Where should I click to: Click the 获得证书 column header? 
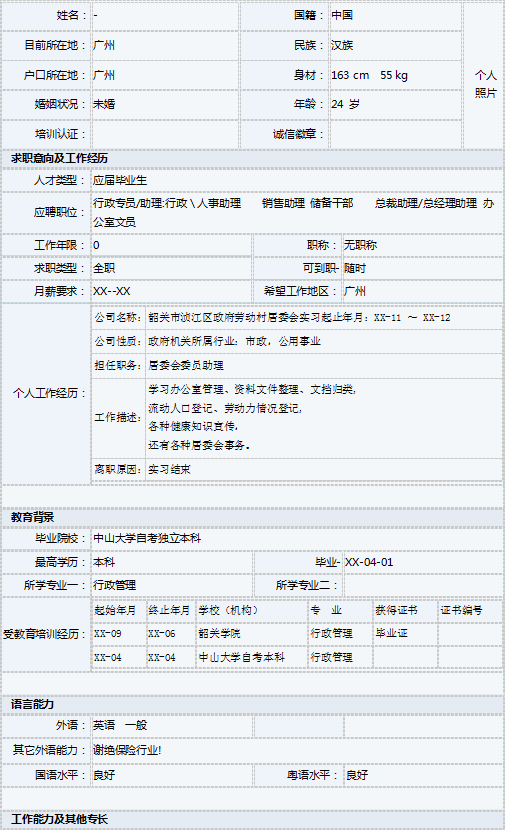pos(405,610)
